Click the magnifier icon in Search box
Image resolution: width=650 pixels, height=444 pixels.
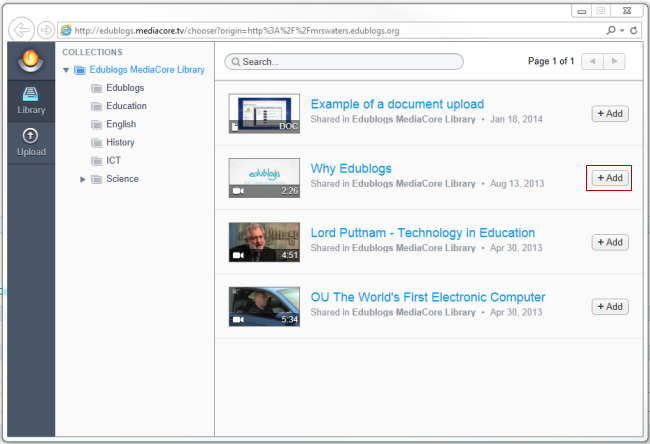click(236, 62)
